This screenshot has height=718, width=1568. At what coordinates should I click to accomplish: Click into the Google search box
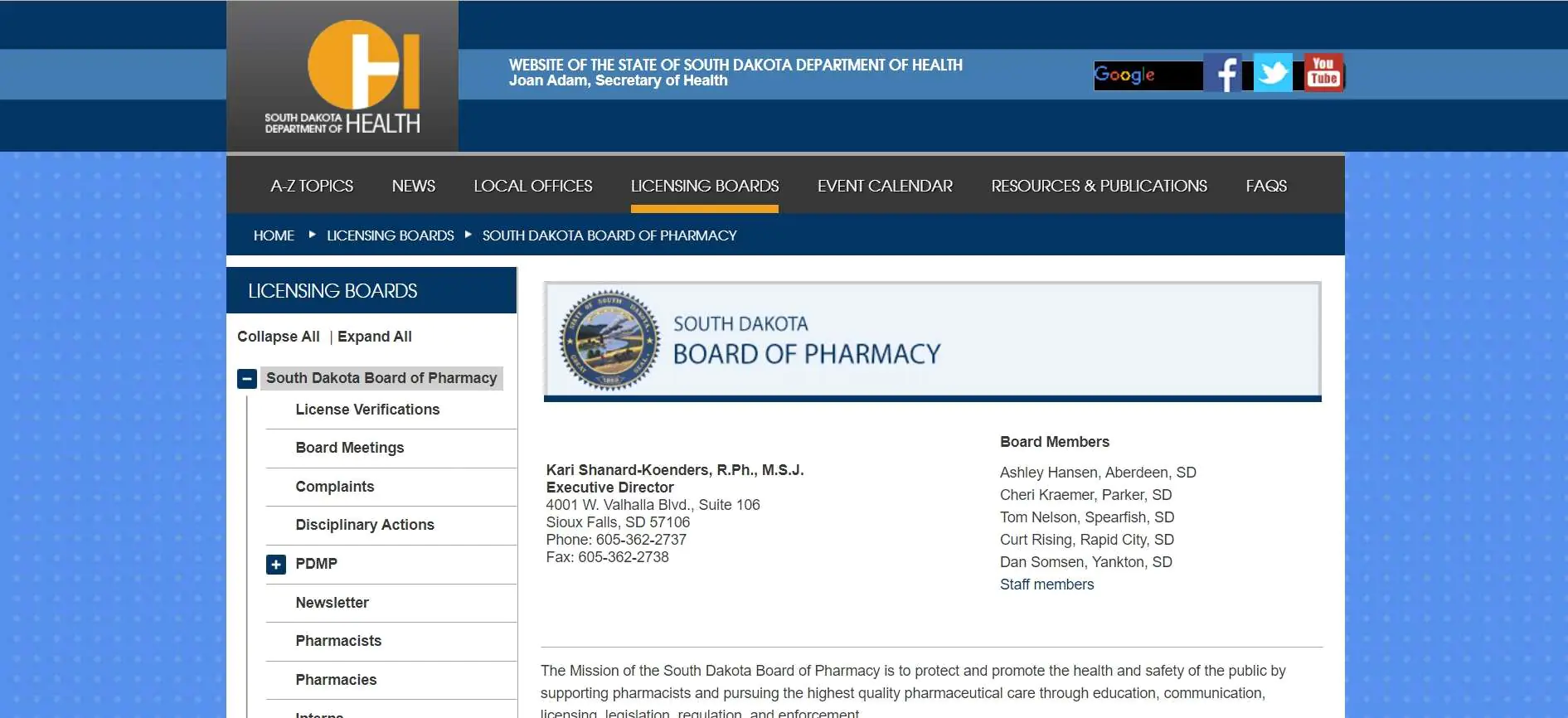pos(1148,75)
